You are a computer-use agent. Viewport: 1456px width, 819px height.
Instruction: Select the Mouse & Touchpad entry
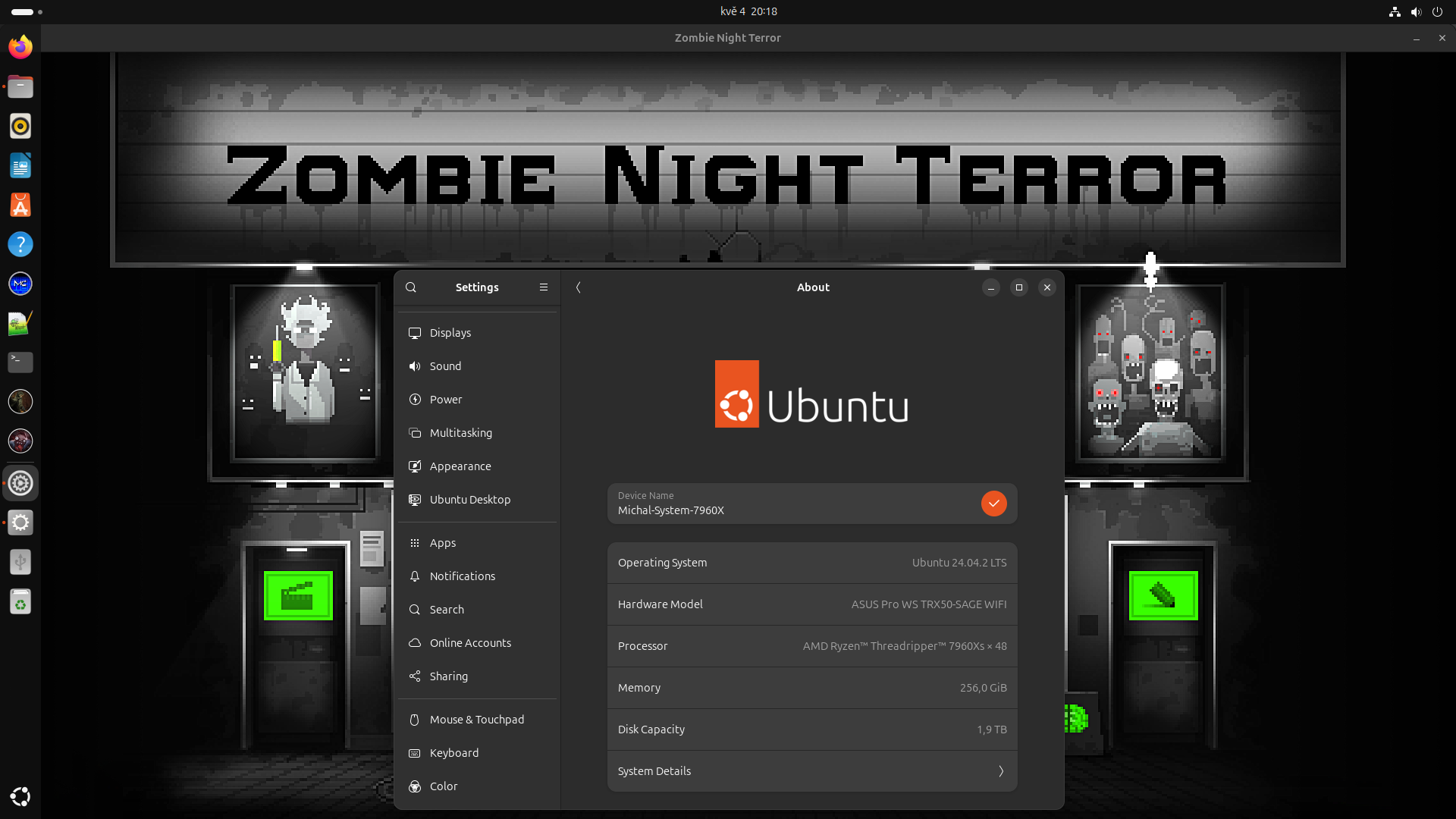(478, 720)
